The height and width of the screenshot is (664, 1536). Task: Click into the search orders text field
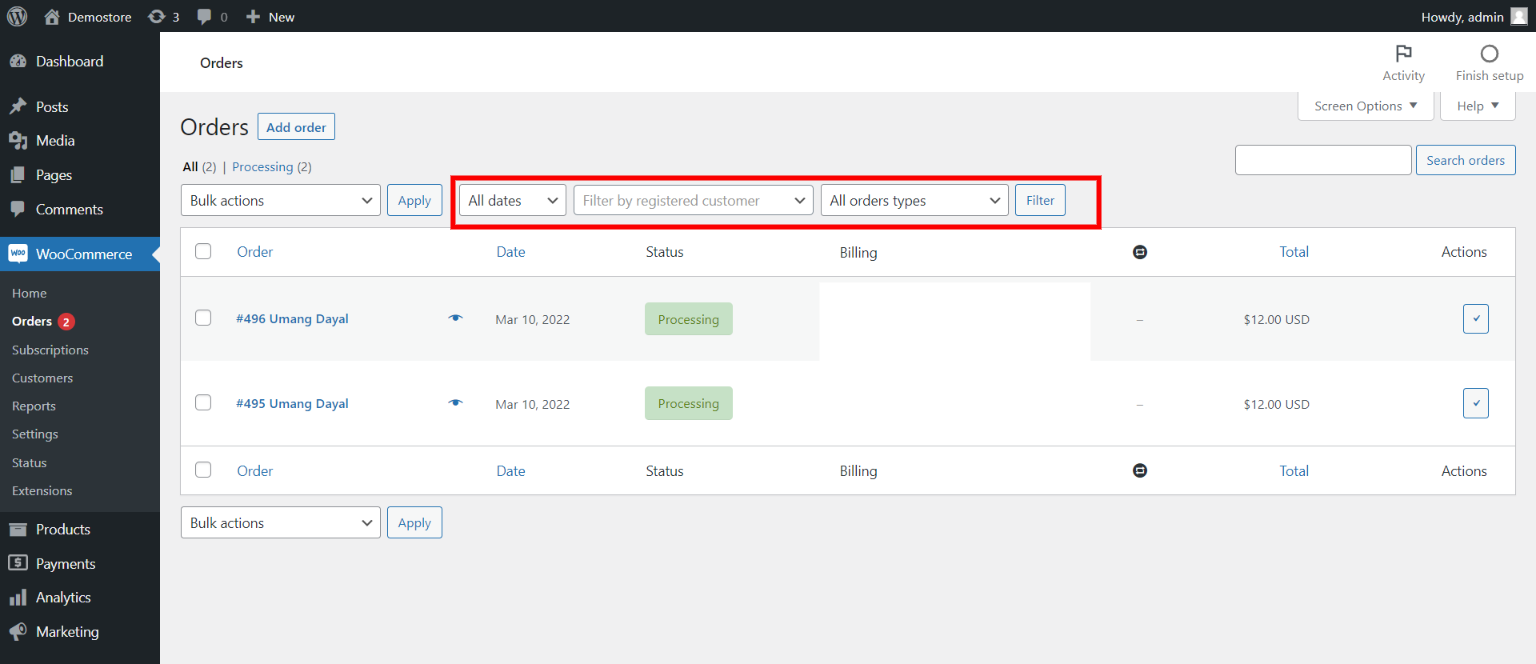(1323, 160)
